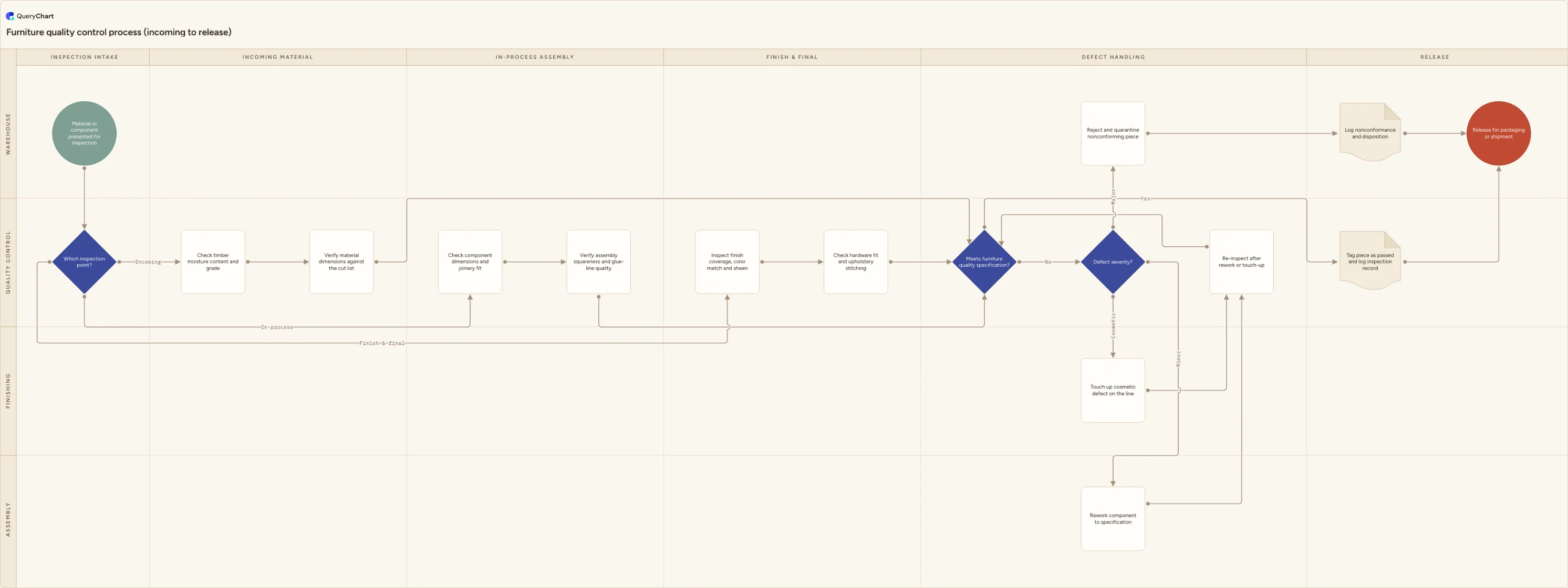
Task: Click 'Check hardware fit and upholstery stitching' node
Action: (856, 261)
